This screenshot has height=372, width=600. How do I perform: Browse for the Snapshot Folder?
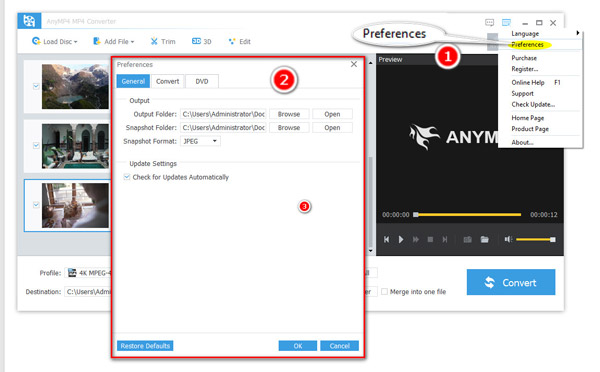coord(289,127)
